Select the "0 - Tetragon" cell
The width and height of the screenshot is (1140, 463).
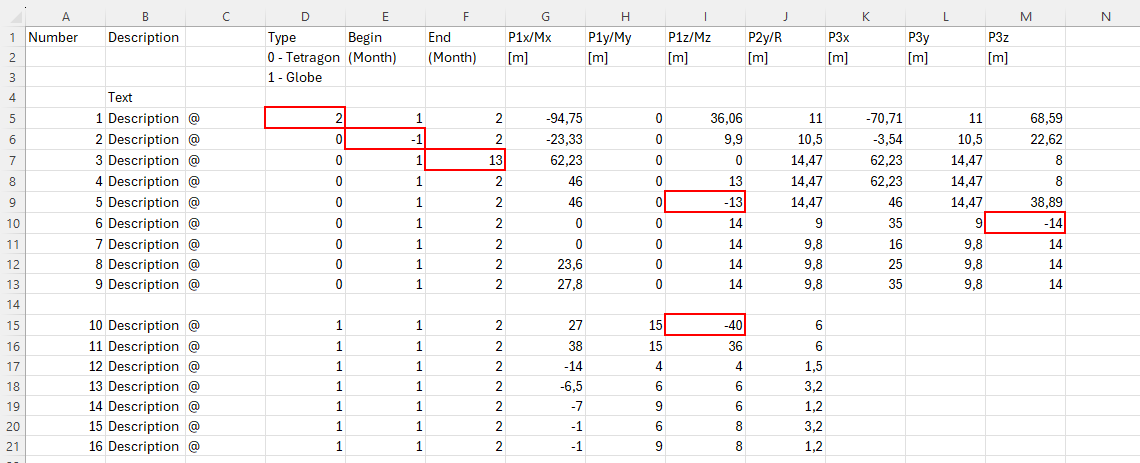pyautogui.click(x=305, y=57)
